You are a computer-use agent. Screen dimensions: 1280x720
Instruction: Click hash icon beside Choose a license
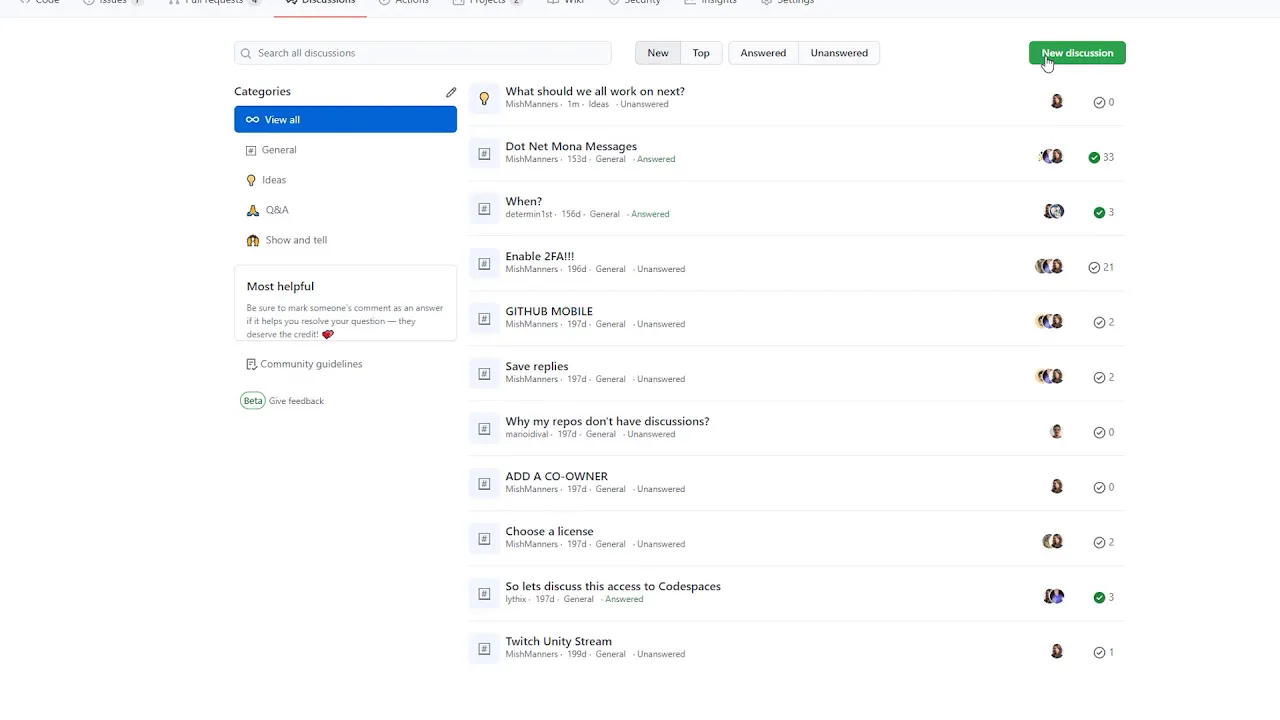coord(484,538)
